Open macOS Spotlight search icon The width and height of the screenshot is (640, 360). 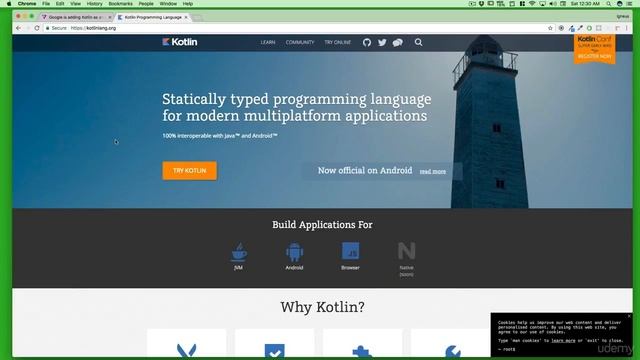tap(609, 4)
